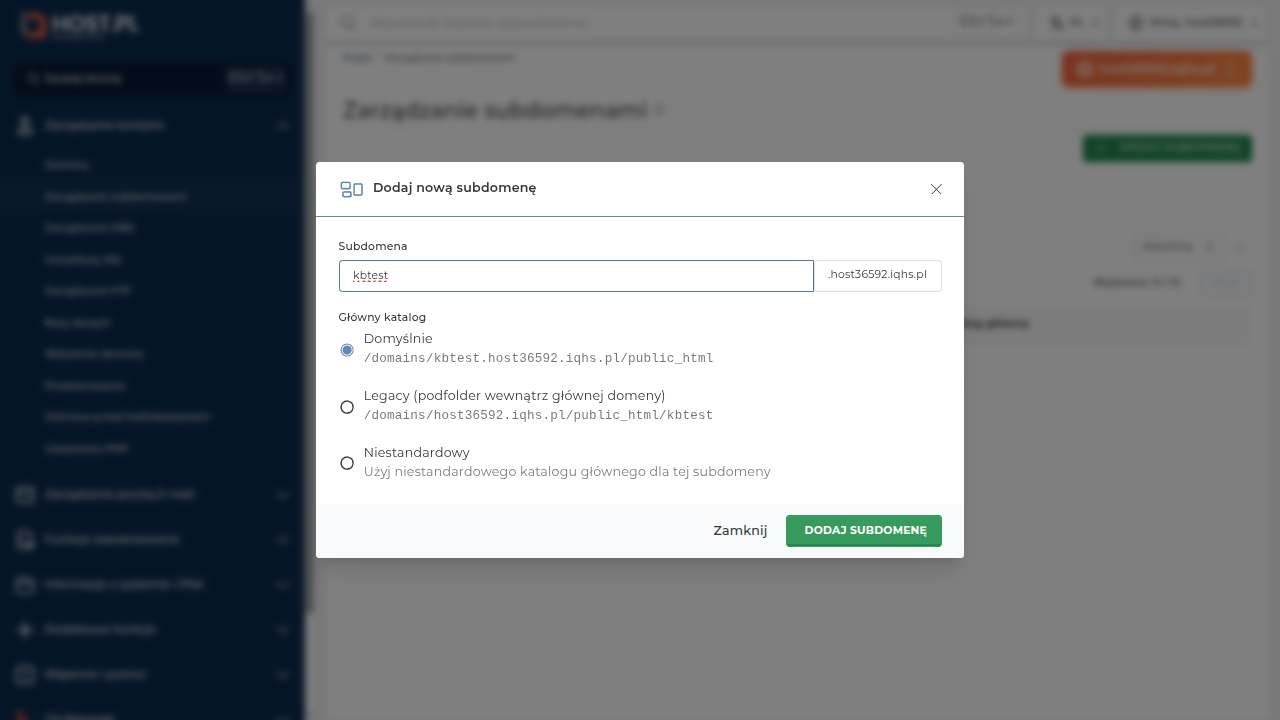Collapse the first sidebar section with user icon

pos(283,126)
